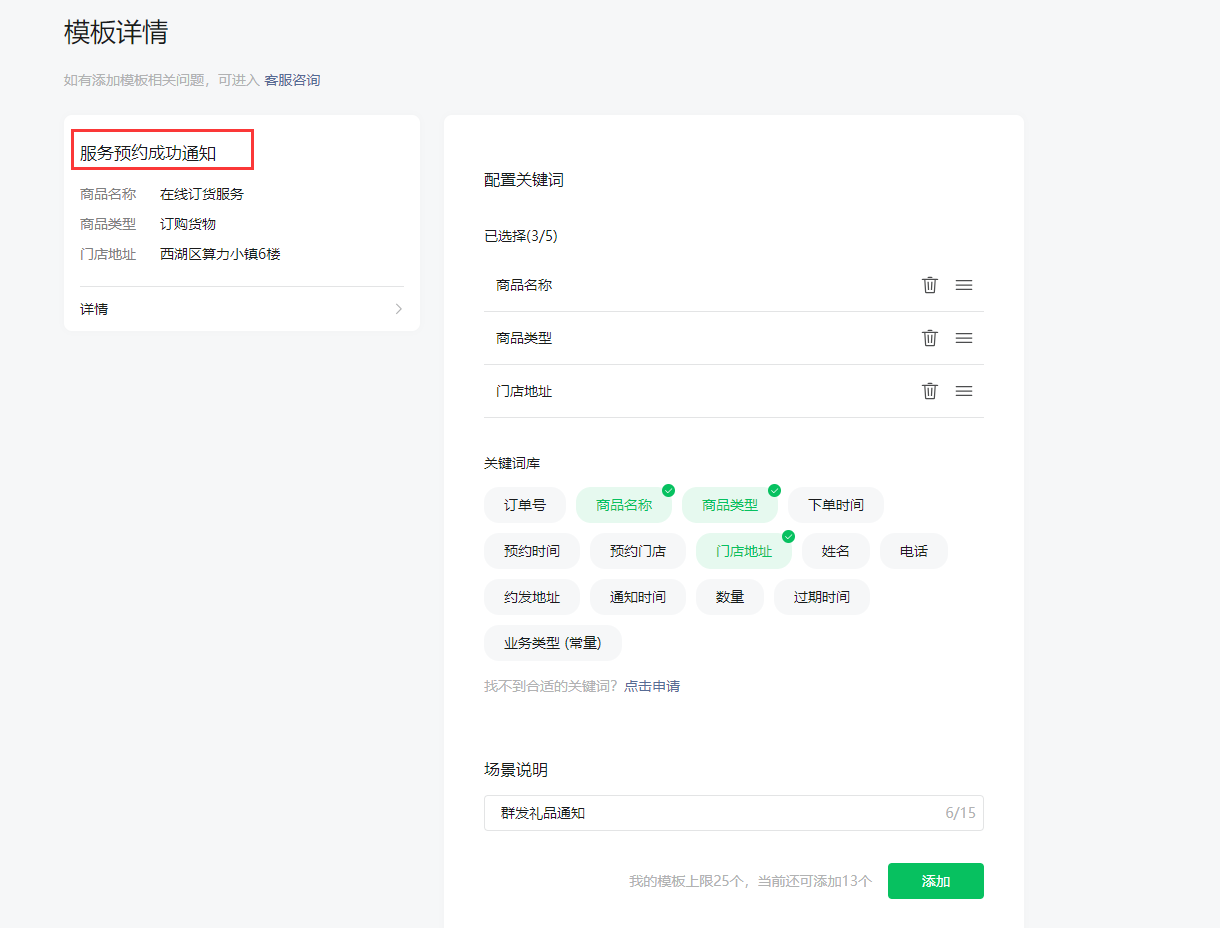Click the drag handle next to 门店地址
Viewport: 1220px width, 928px height.
pos(963,391)
